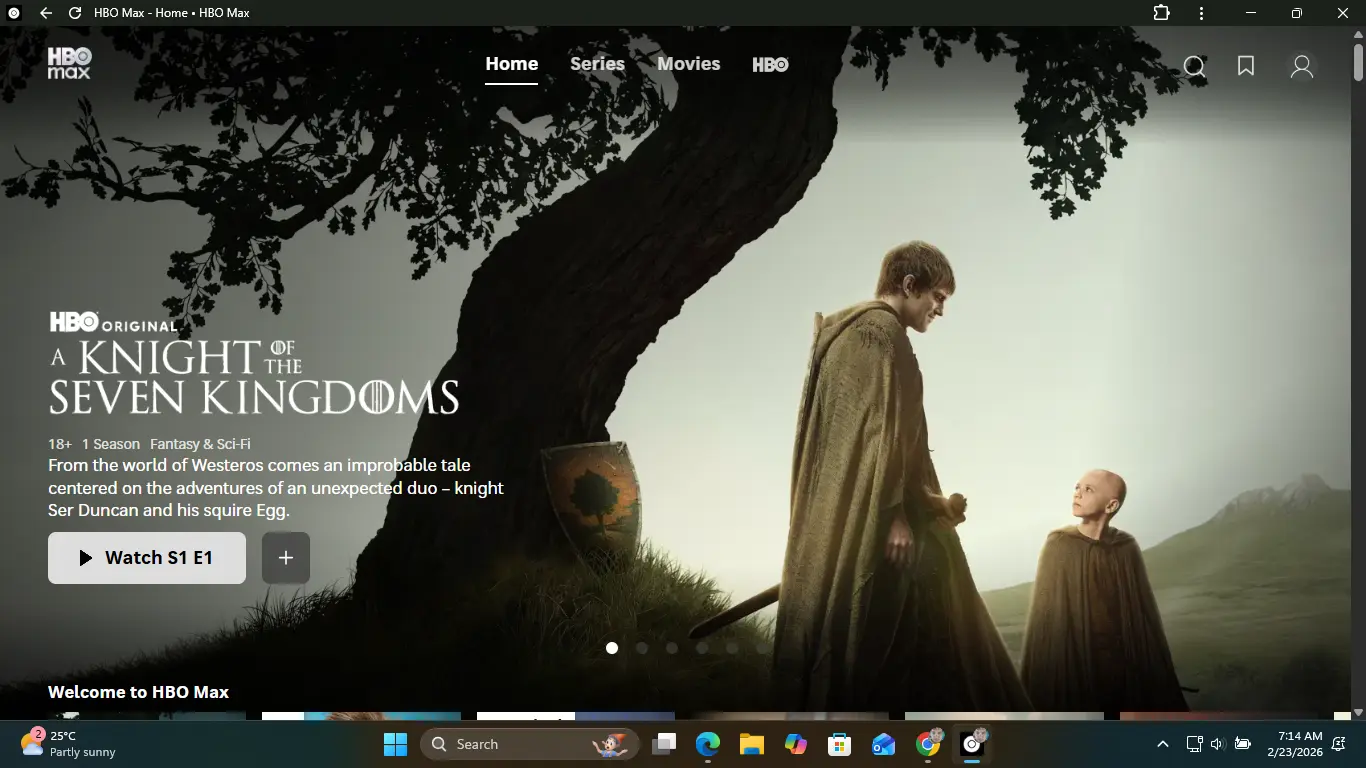Open the three-dot app menu
The image size is (1366, 768).
tap(1201, 13)
